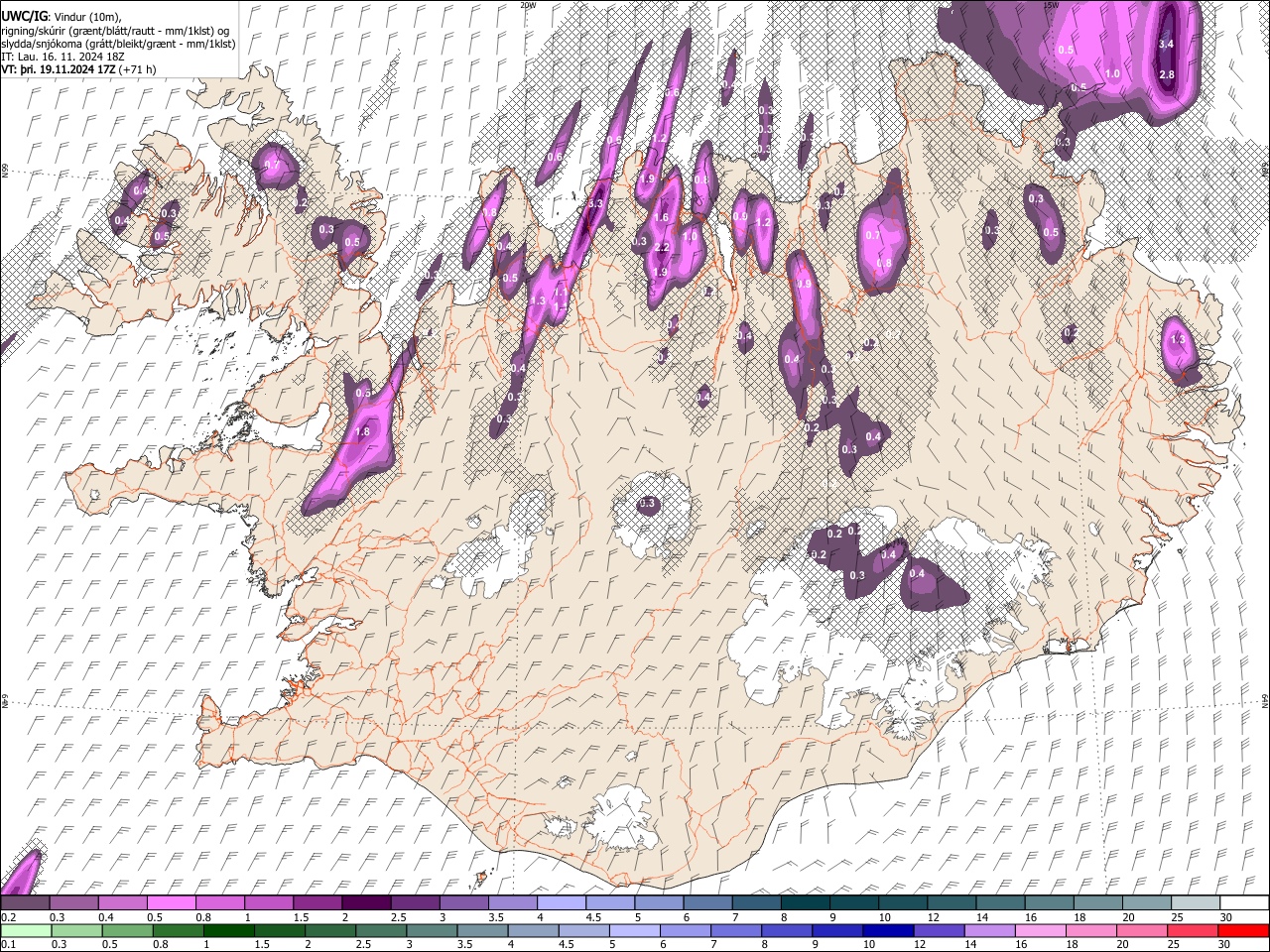1270x952 pixels.
Task: Click the pale grey 25–30 snow legend swatch
Action: click(1195, 902)
